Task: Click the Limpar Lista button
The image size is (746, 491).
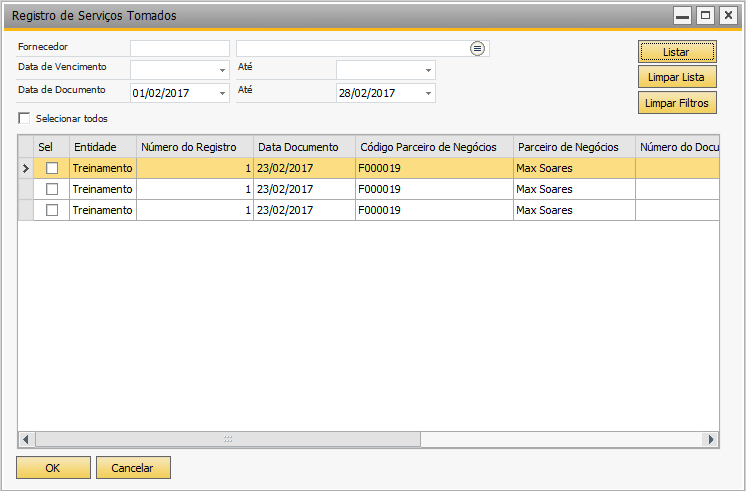Action: [x=677, y=77]
